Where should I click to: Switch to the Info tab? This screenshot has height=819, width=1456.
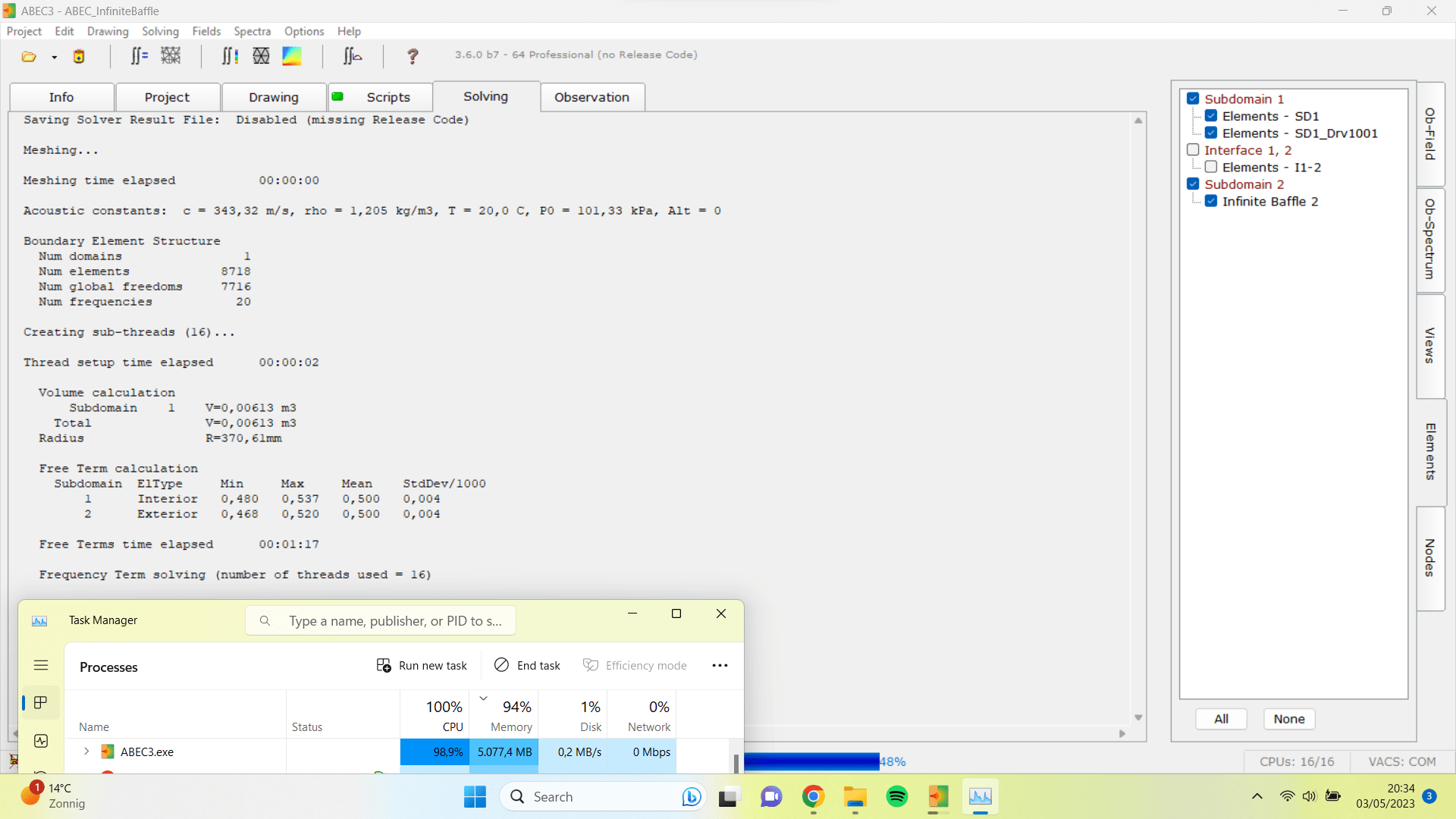click(x=61, y=97)
